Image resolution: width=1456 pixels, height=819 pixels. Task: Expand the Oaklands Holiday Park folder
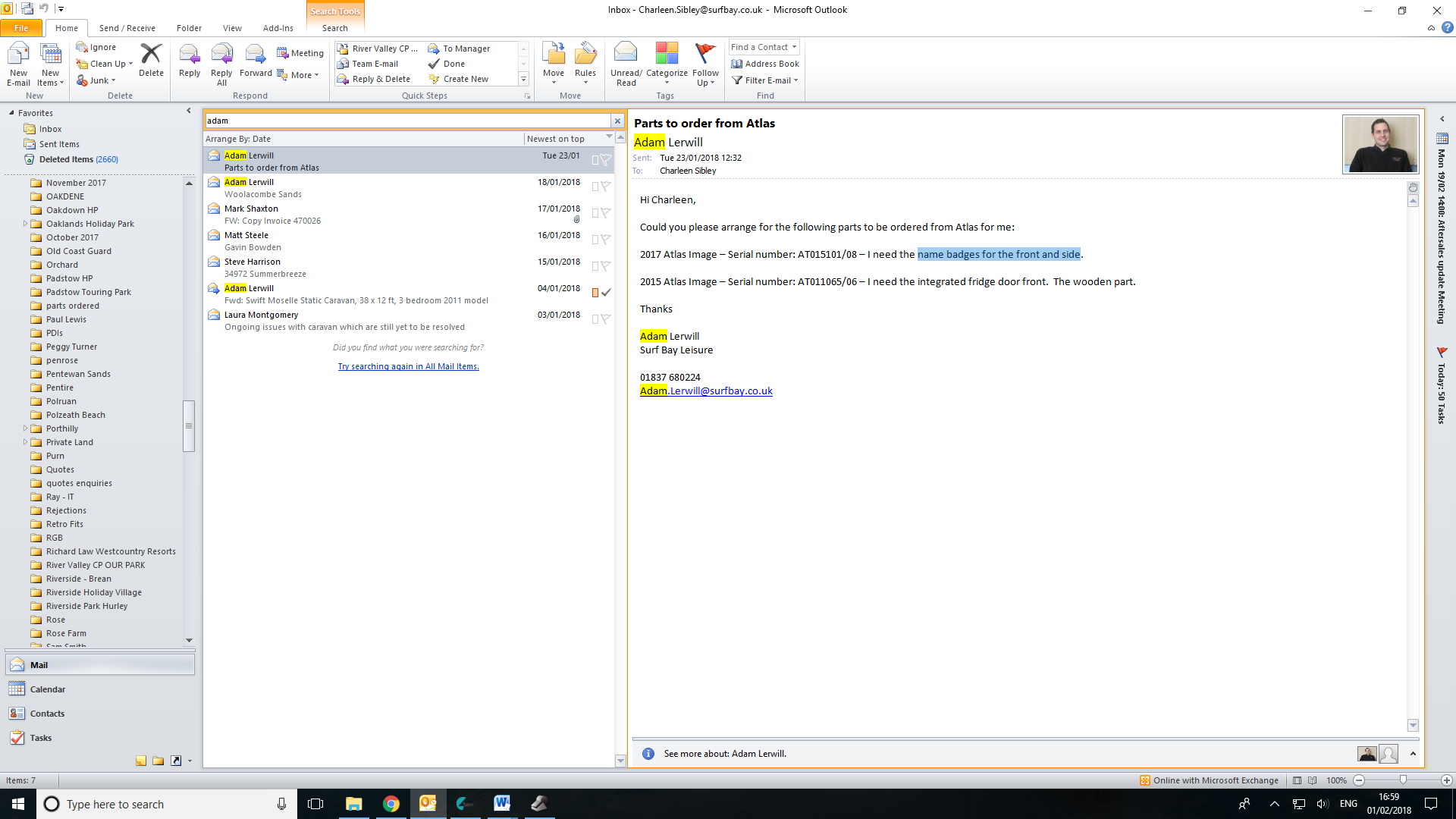(x=25, y=224)
